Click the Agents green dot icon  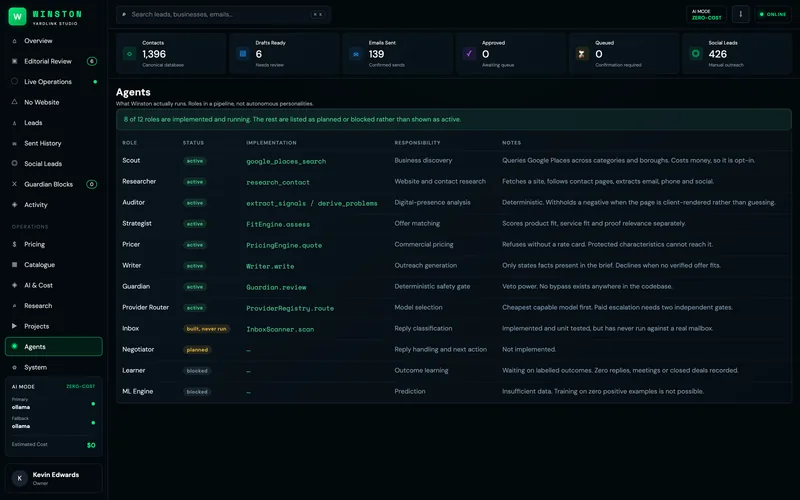[x=14, y=346]
